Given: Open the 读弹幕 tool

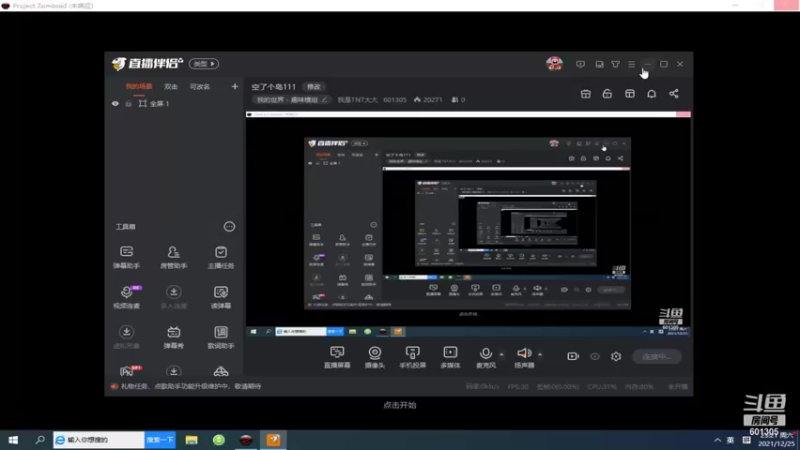Looking at the screenshot, I should point(220,296).
